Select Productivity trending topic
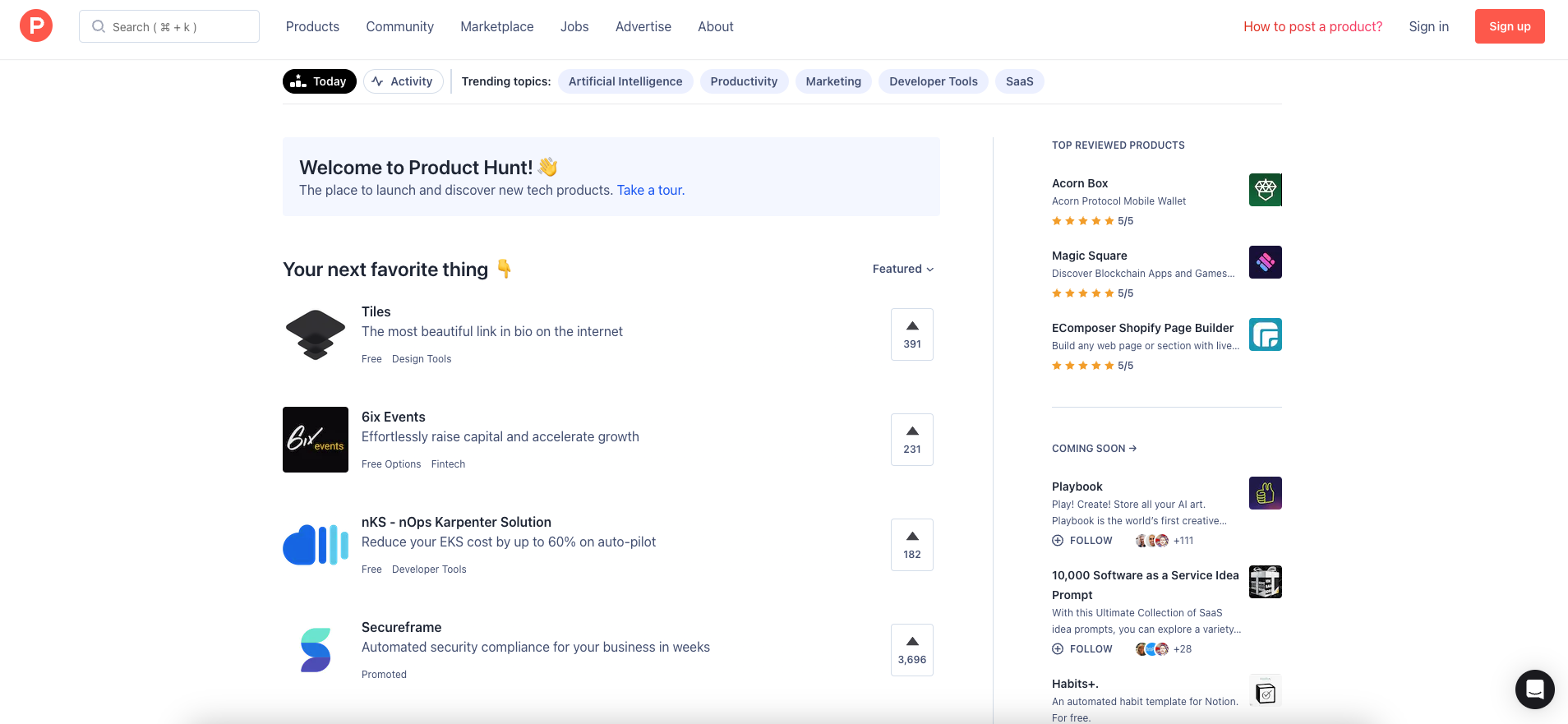Screen dimensions: 1568x724 click(x=744, y=81)
